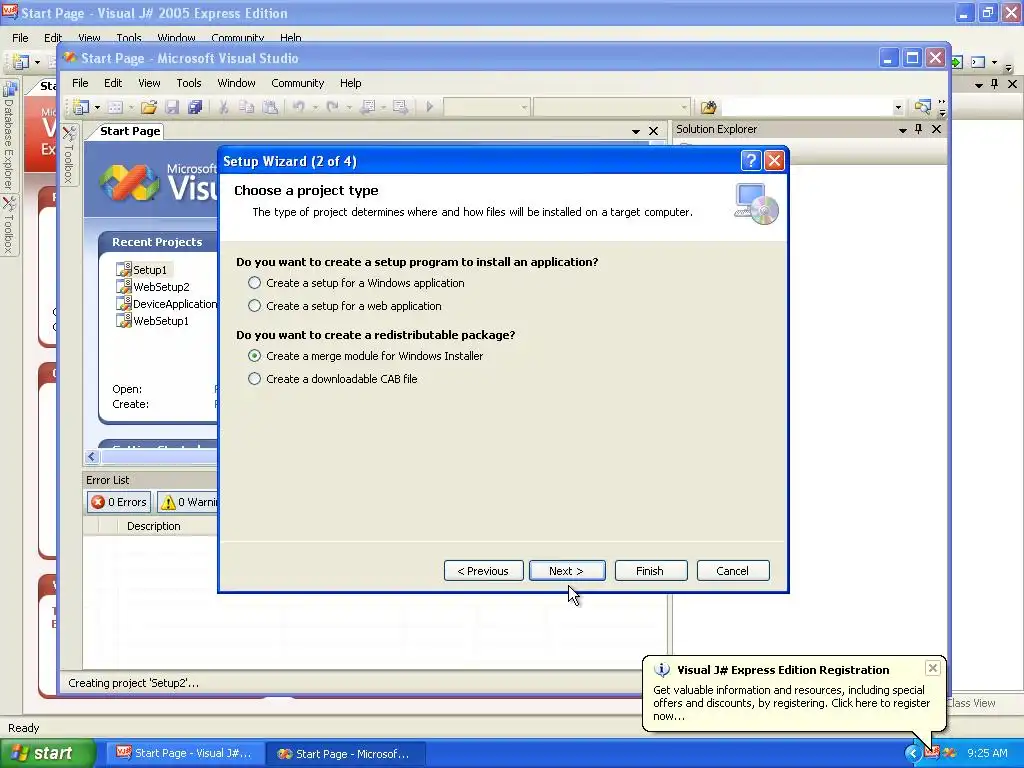Image resolution: width=1024 pixels, height=768 pixels.
Task: Open the Solution Configurations combo box
Action: 487,107
